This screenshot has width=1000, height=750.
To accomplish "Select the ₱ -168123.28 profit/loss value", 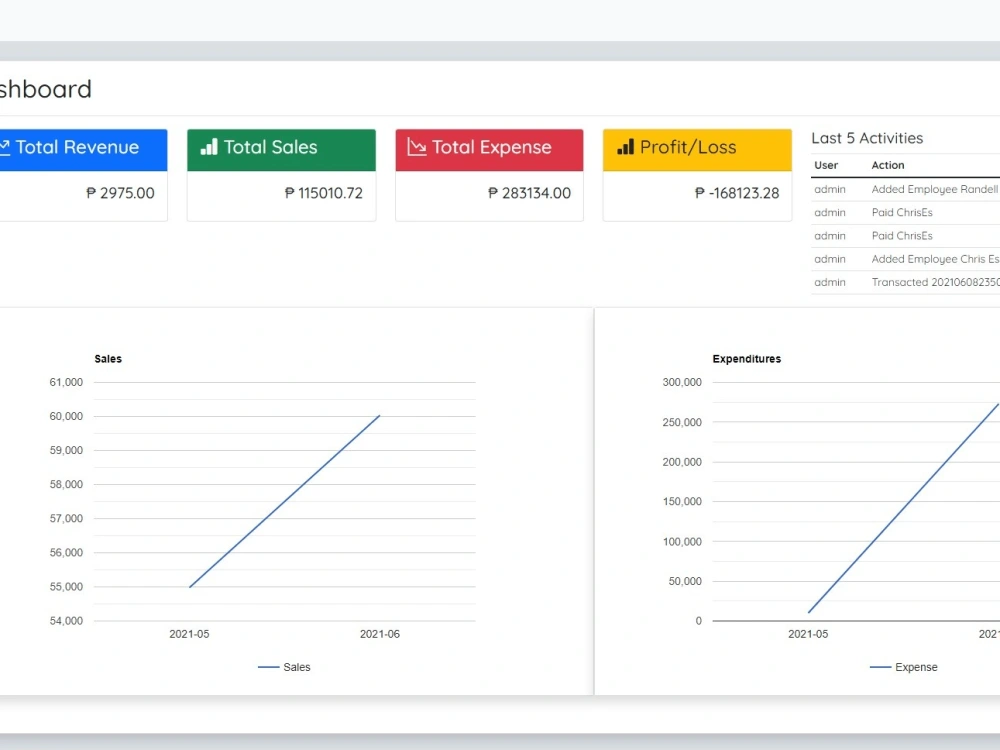I will (x=737, y=193).
